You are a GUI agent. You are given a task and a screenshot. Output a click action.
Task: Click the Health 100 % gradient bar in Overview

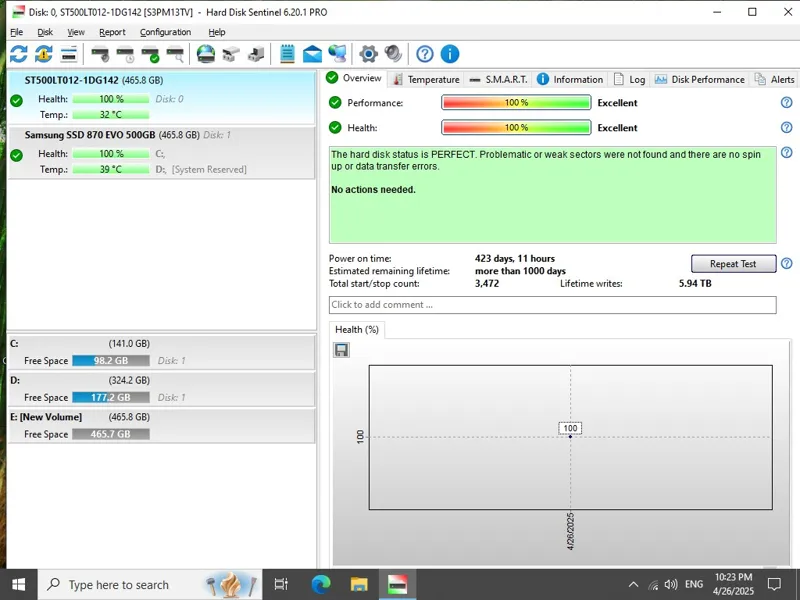pos(516,127)
